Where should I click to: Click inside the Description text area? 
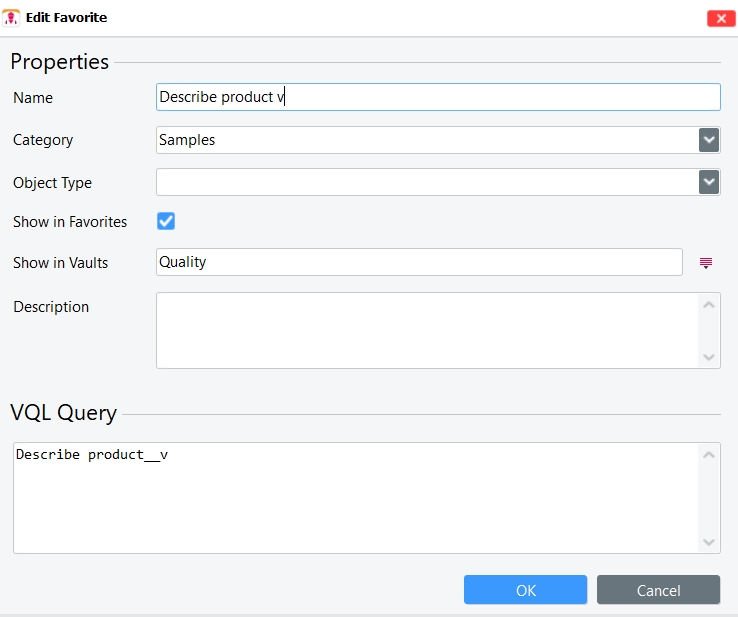tap(426, 330)
